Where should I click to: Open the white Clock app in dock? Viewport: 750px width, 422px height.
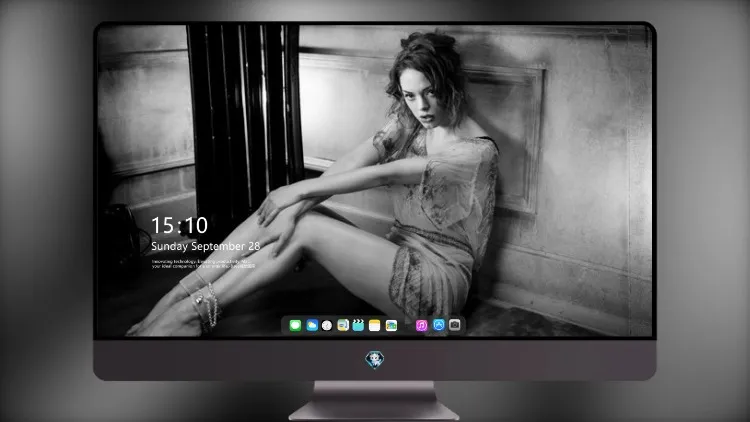click(327, 325)
